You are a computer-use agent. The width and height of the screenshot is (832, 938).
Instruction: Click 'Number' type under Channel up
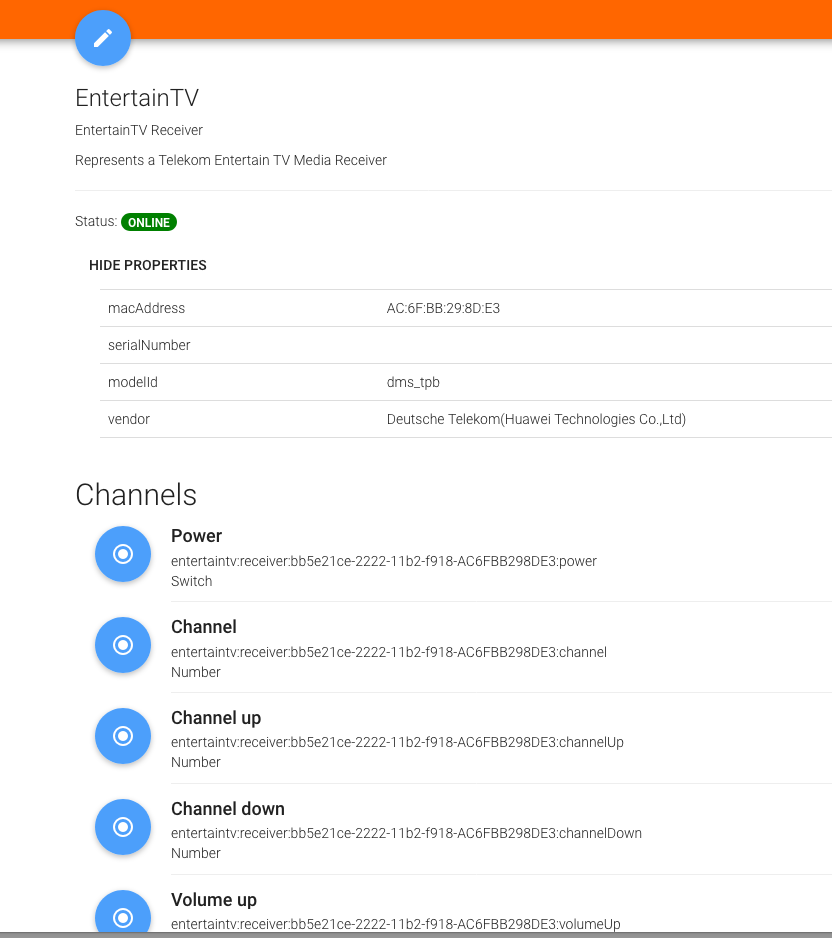196,762
